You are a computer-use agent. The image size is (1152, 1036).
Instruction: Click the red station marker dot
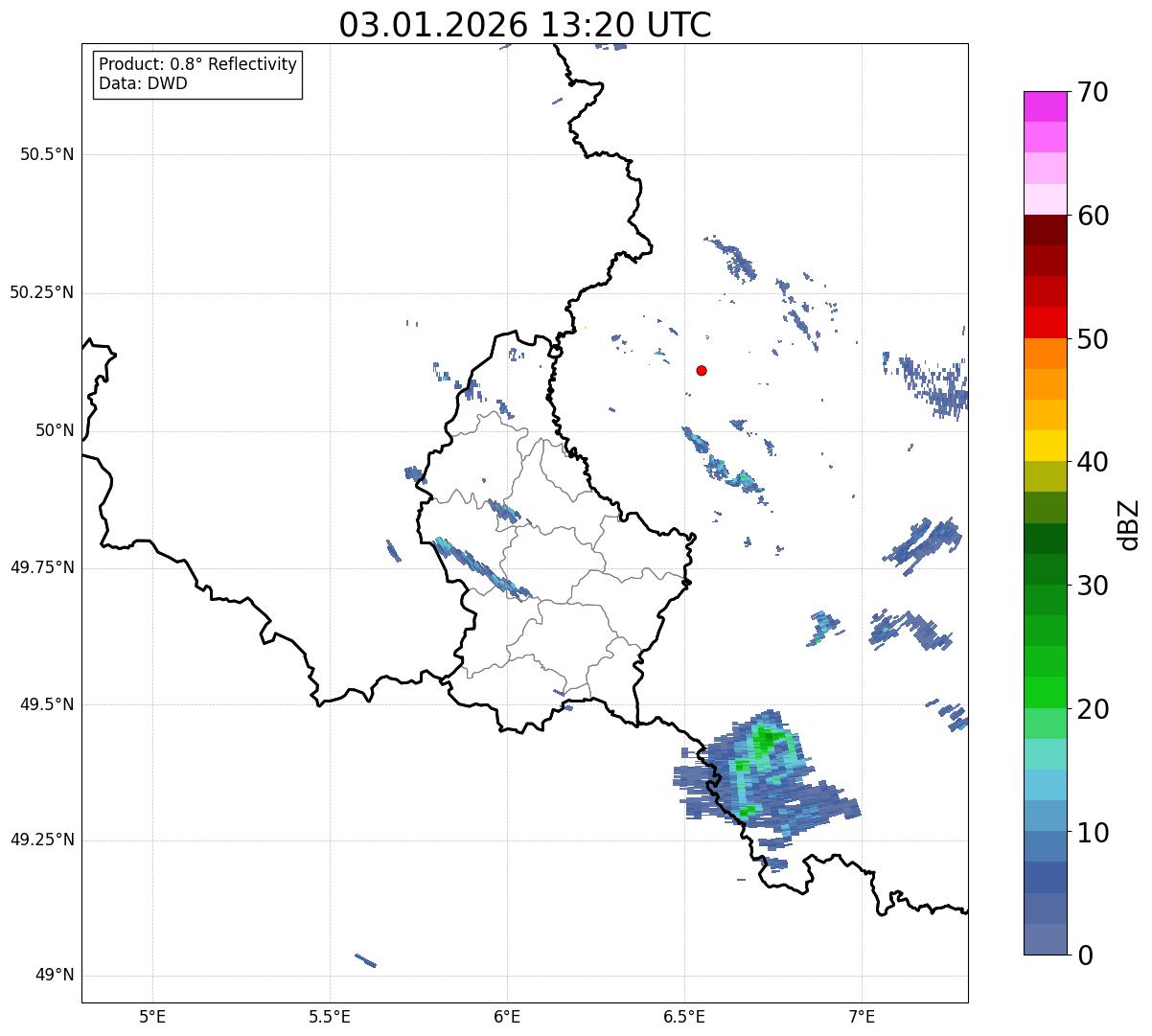702,370
